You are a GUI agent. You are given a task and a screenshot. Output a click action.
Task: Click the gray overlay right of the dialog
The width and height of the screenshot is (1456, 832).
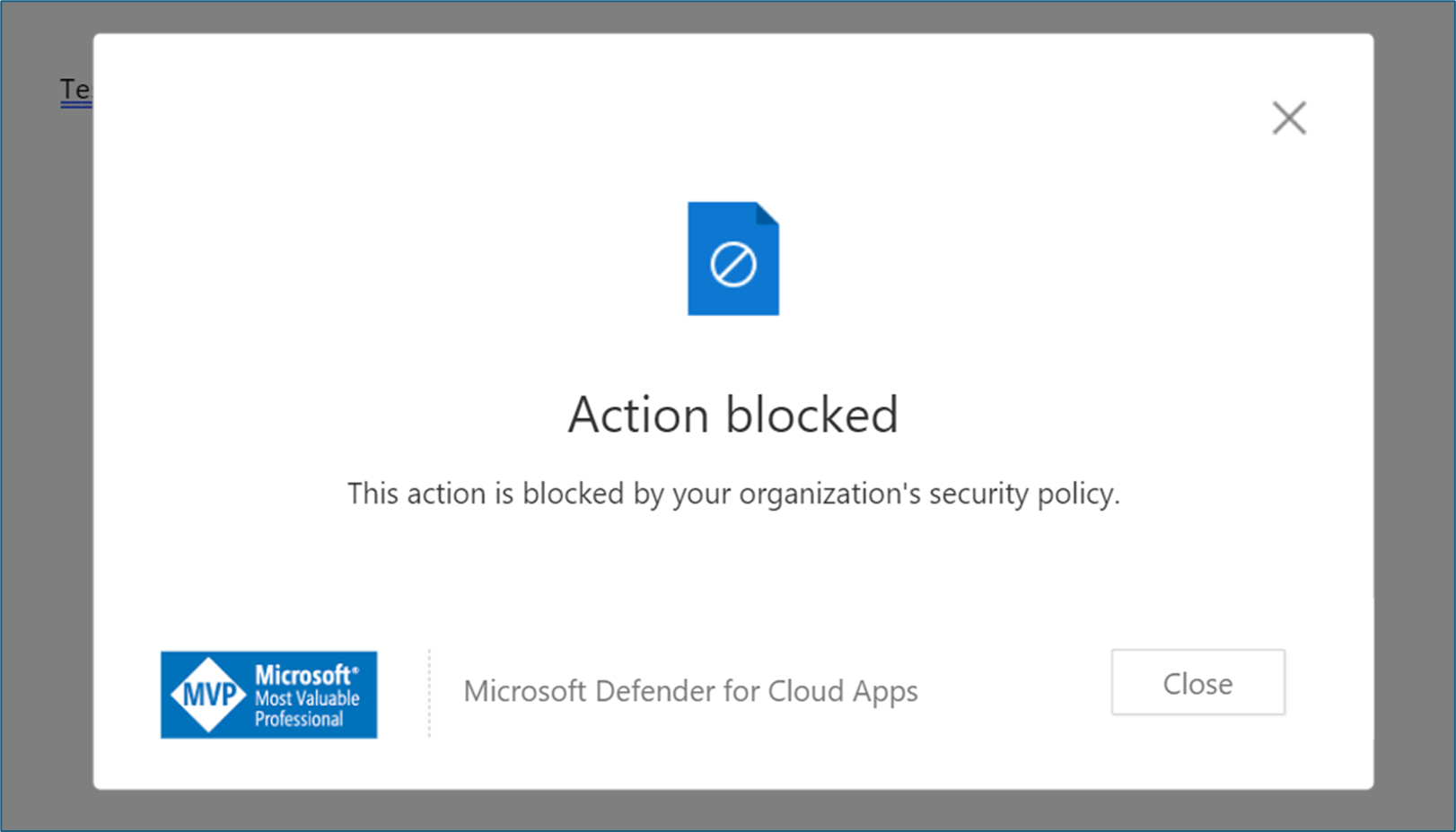tap(1414, 449)
